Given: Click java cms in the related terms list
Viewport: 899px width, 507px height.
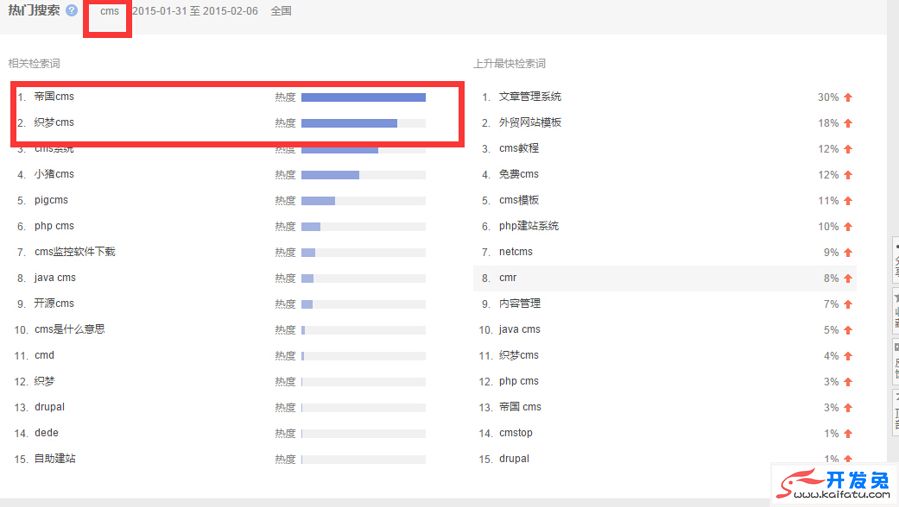Looking at the screenshot, I should coord(54,277).
